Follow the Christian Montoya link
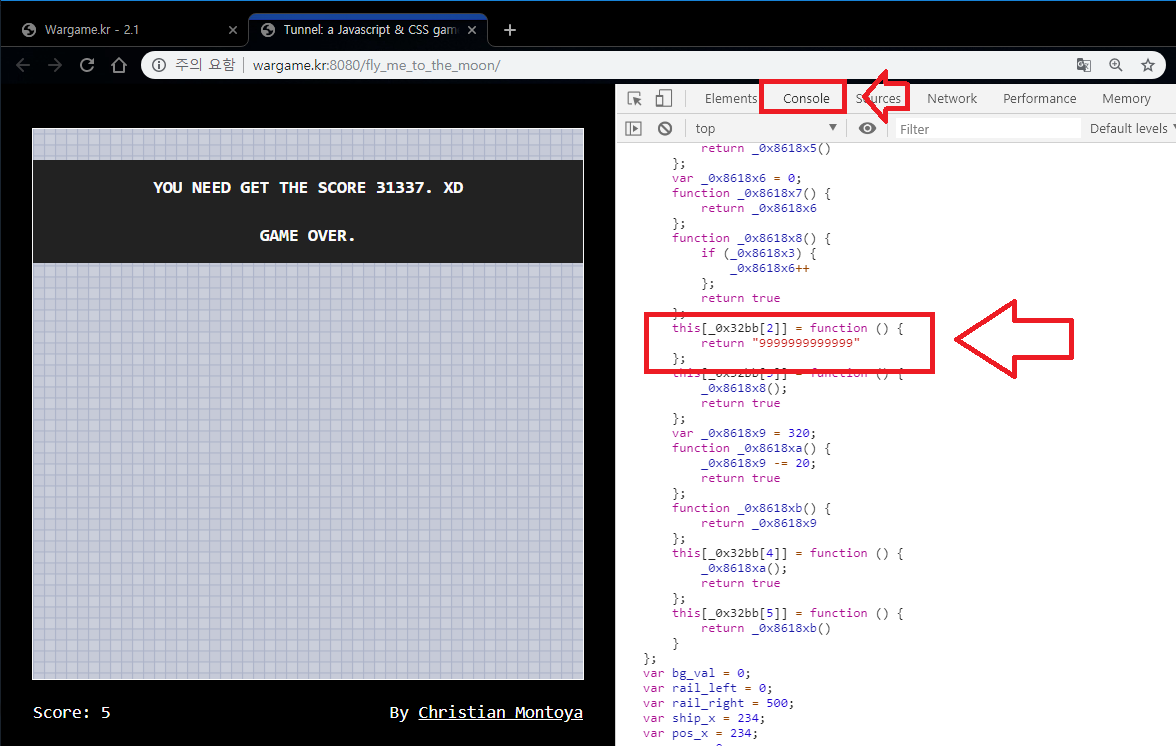Screen dimensions: 1176x746 click(500, 712)
